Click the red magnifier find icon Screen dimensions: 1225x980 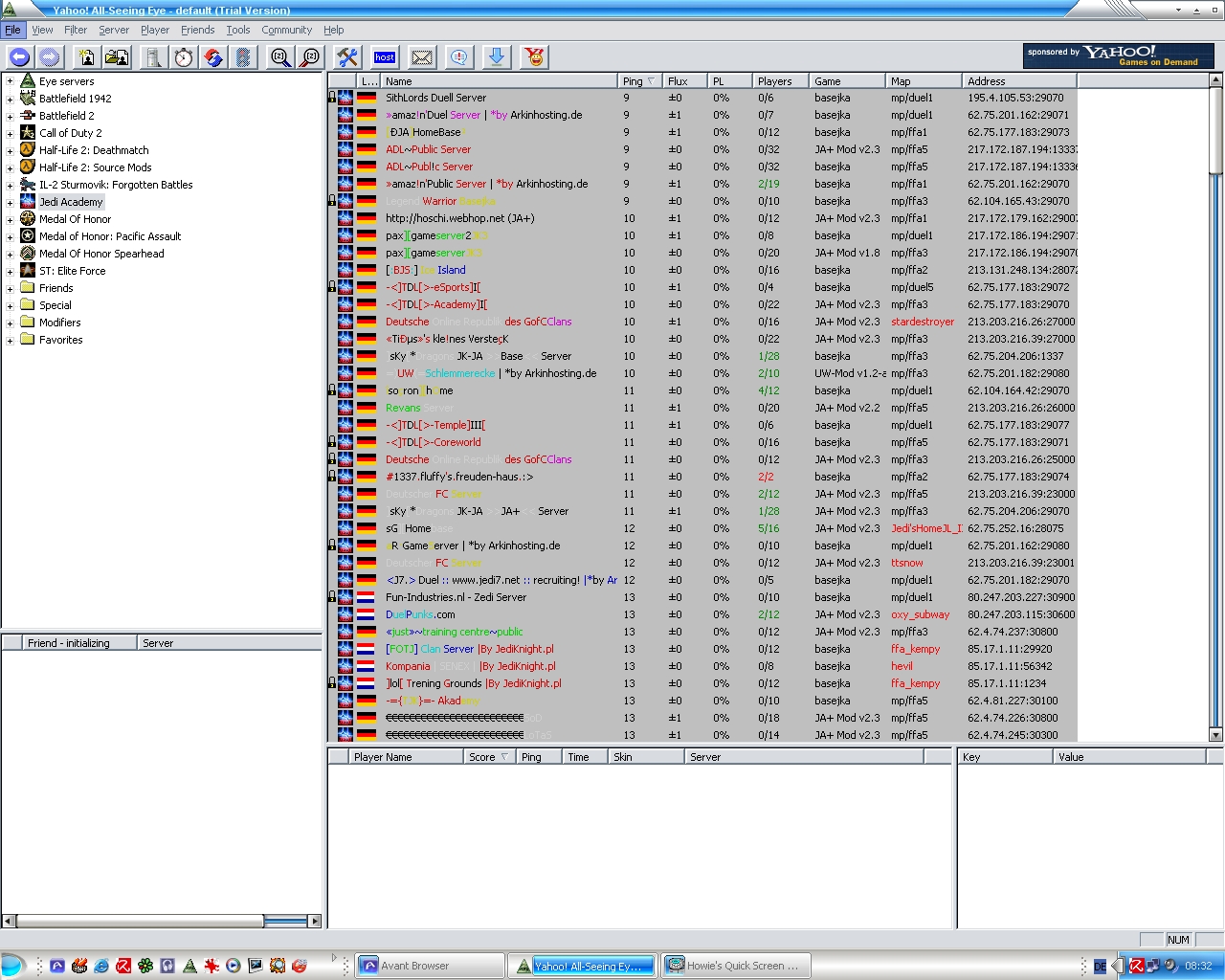(310, 57)
